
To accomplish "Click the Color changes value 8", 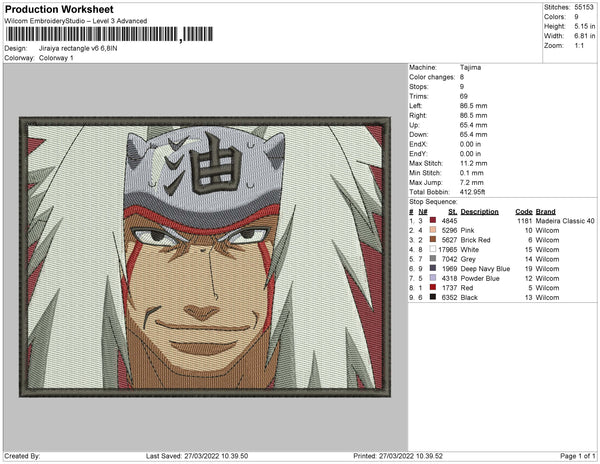I will click(462, 77).
